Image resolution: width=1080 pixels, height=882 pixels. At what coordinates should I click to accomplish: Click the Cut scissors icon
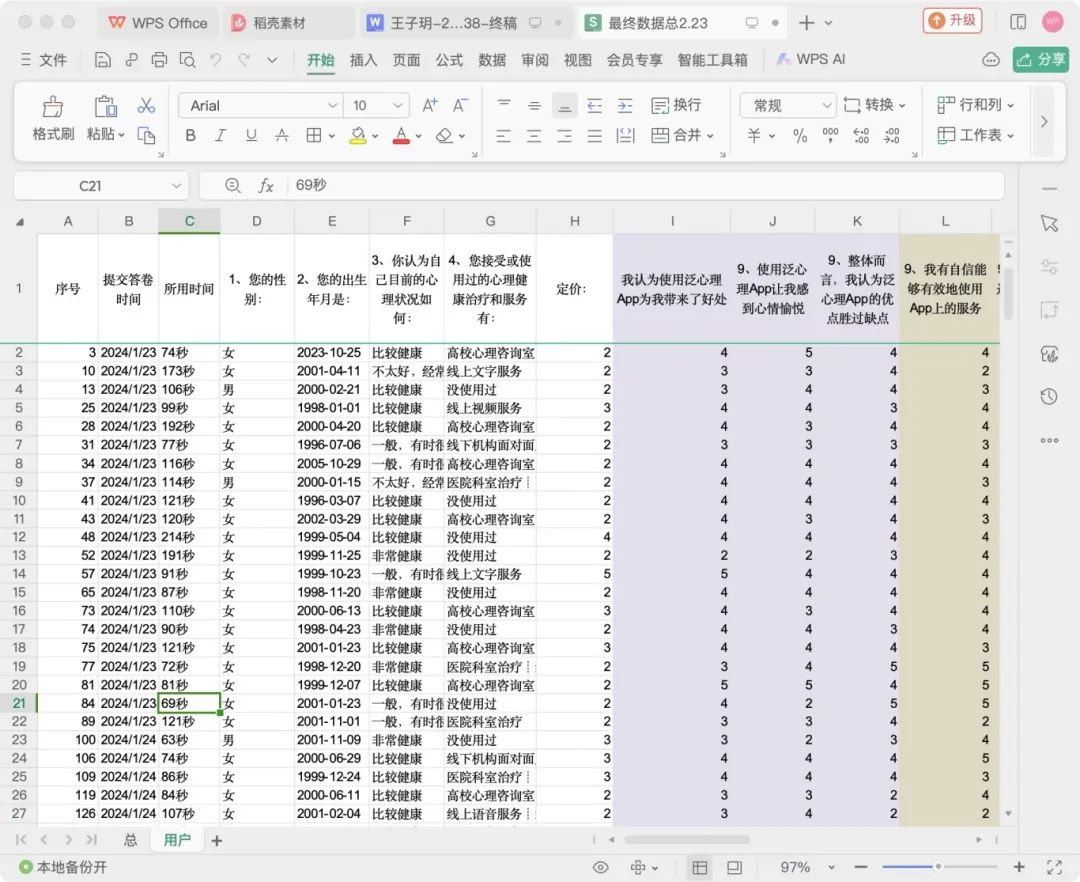[x=146, y=106]
